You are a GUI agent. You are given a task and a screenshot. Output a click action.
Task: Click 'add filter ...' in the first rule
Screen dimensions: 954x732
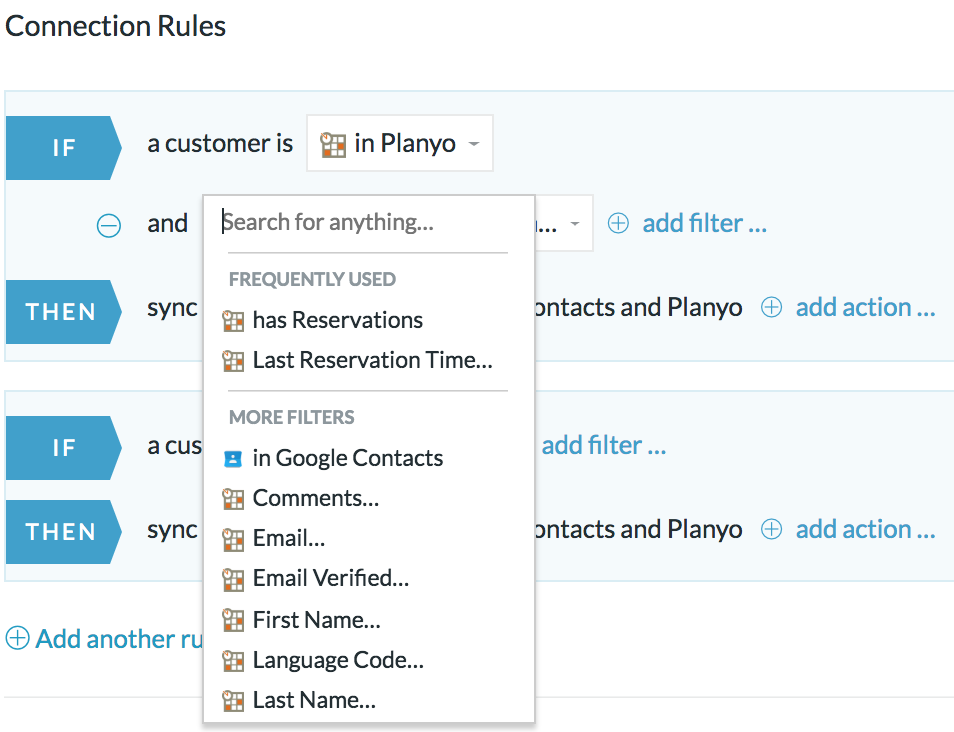click(705, 223)
